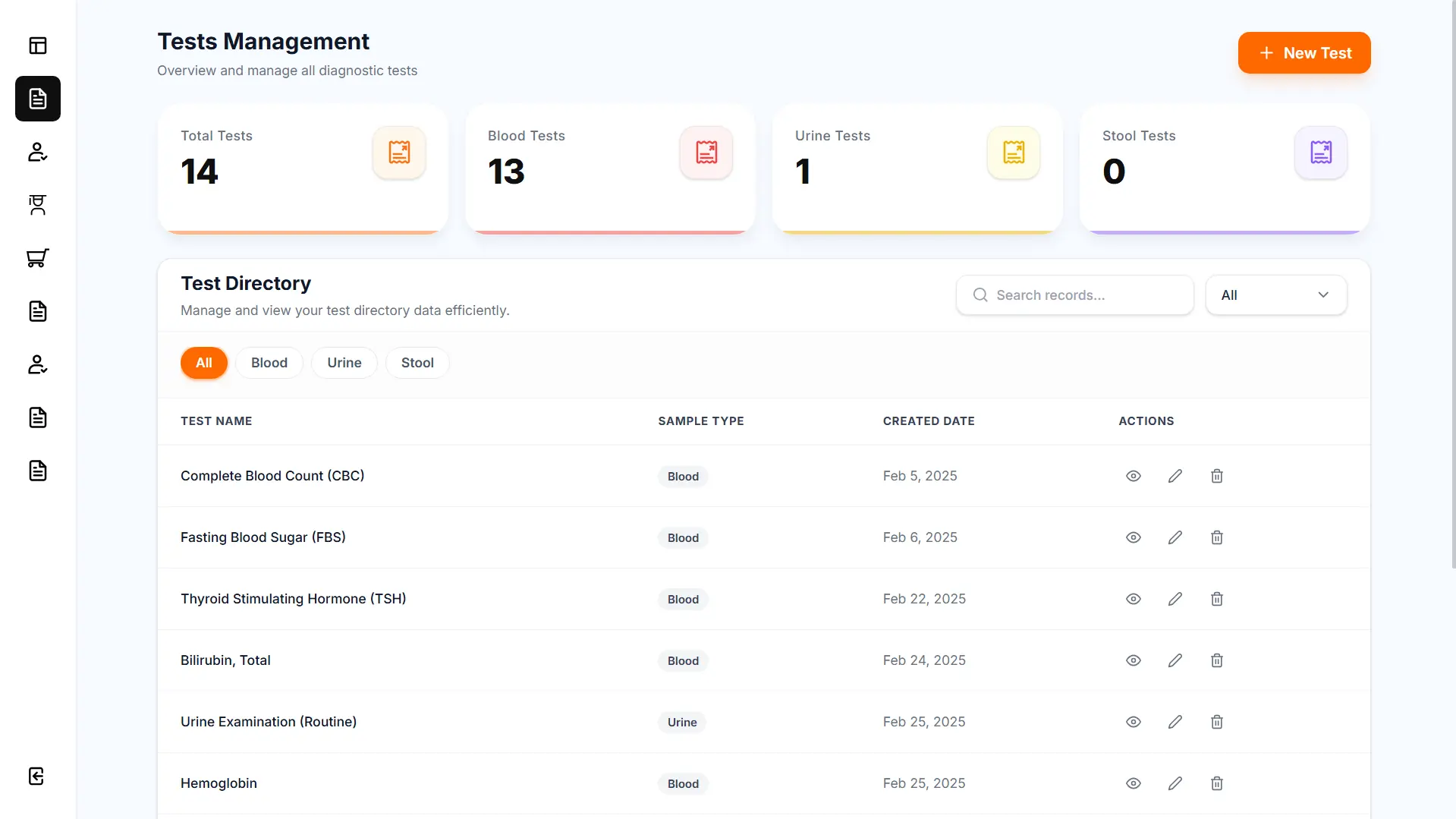Click the Hemoglobin test name

coord(219,783)
